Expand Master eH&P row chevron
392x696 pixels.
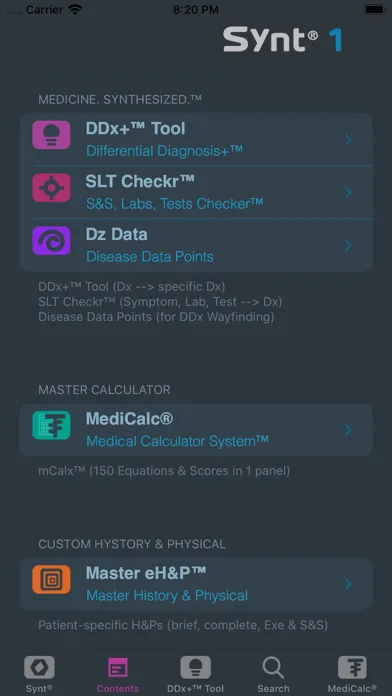click(348, 584)
